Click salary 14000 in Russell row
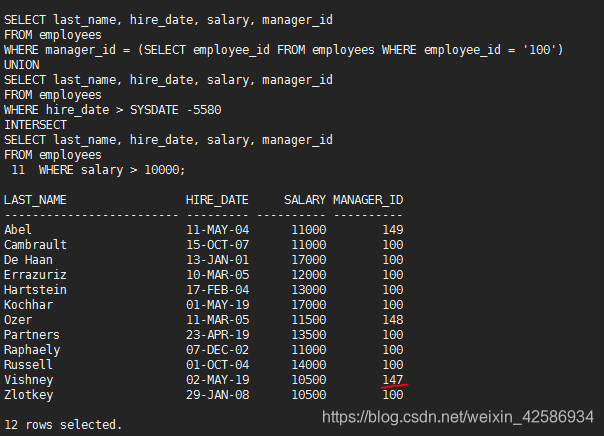This screenshot has height=436, width=604. [309, 365]
